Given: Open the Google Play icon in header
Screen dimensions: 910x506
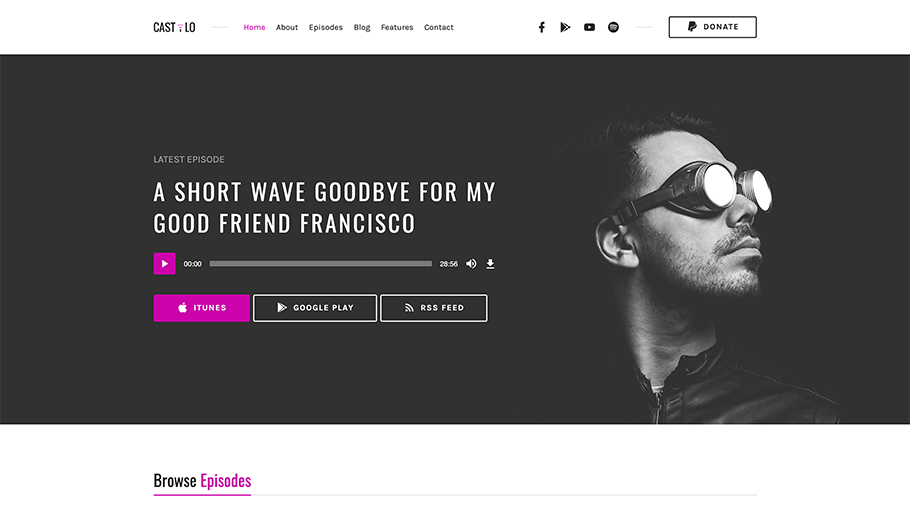Looking at the screenshot, I should click(x=565, y=27).
